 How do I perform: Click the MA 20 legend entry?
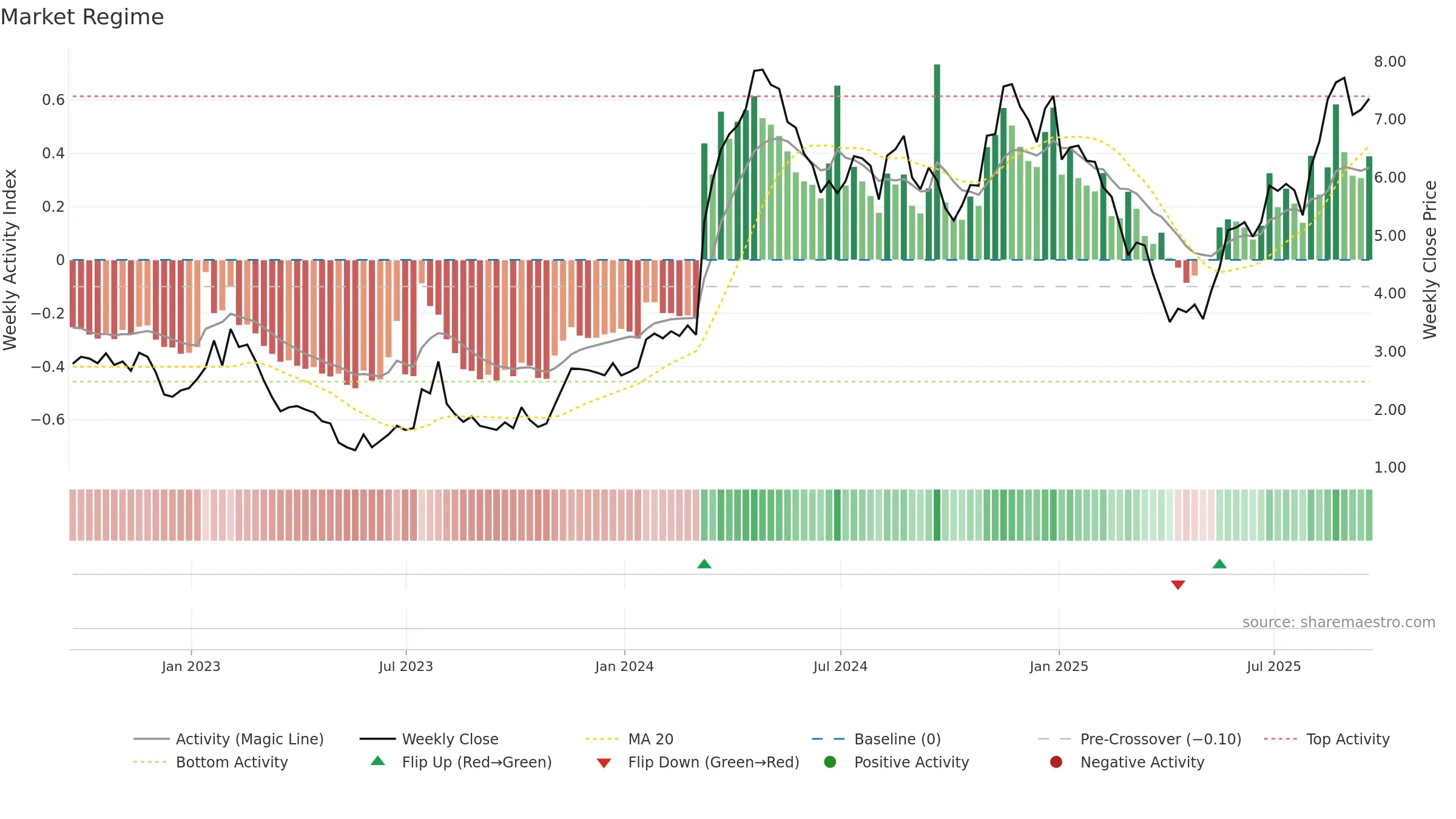629,739
